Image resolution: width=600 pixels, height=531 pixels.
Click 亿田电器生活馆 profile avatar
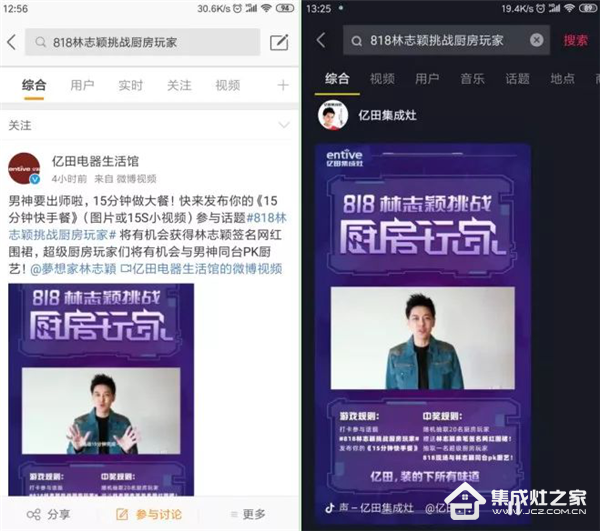coord(24,169)
